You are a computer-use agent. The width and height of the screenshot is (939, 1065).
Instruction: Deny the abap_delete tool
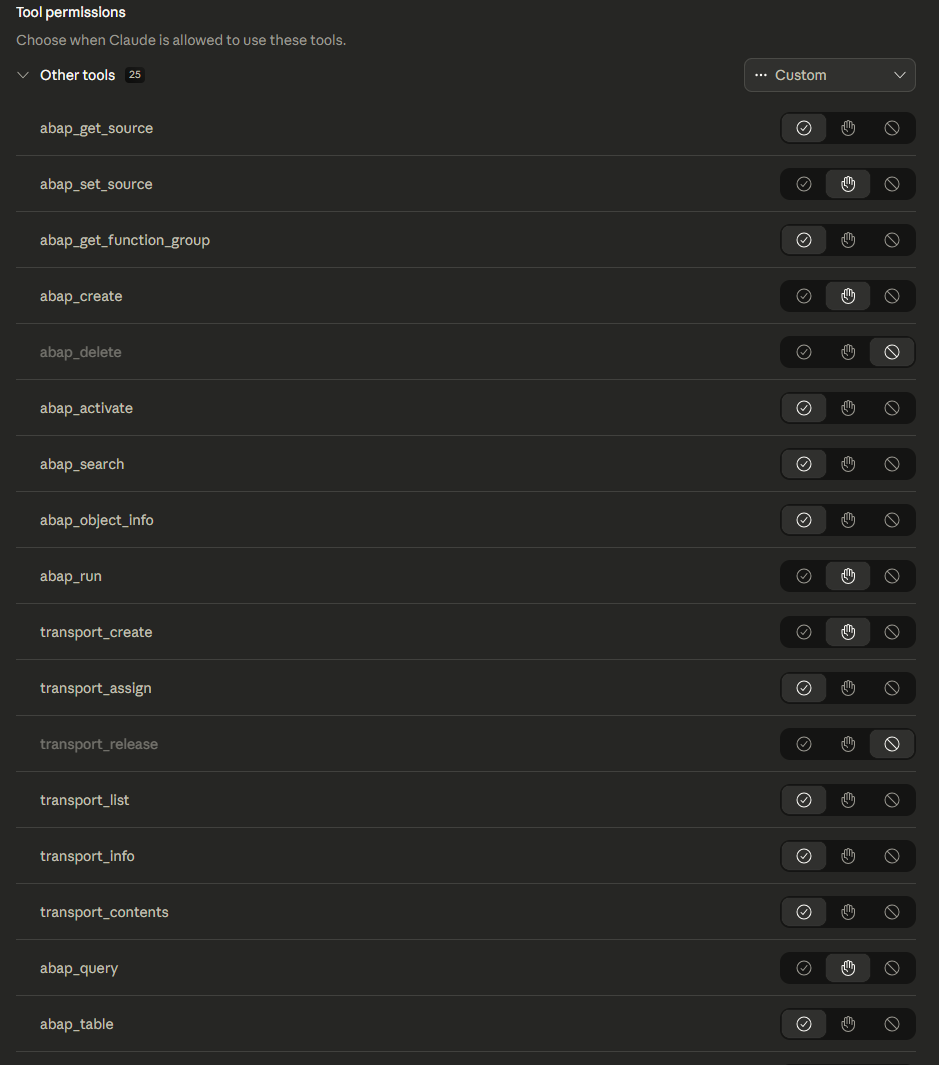pos(892,352)
